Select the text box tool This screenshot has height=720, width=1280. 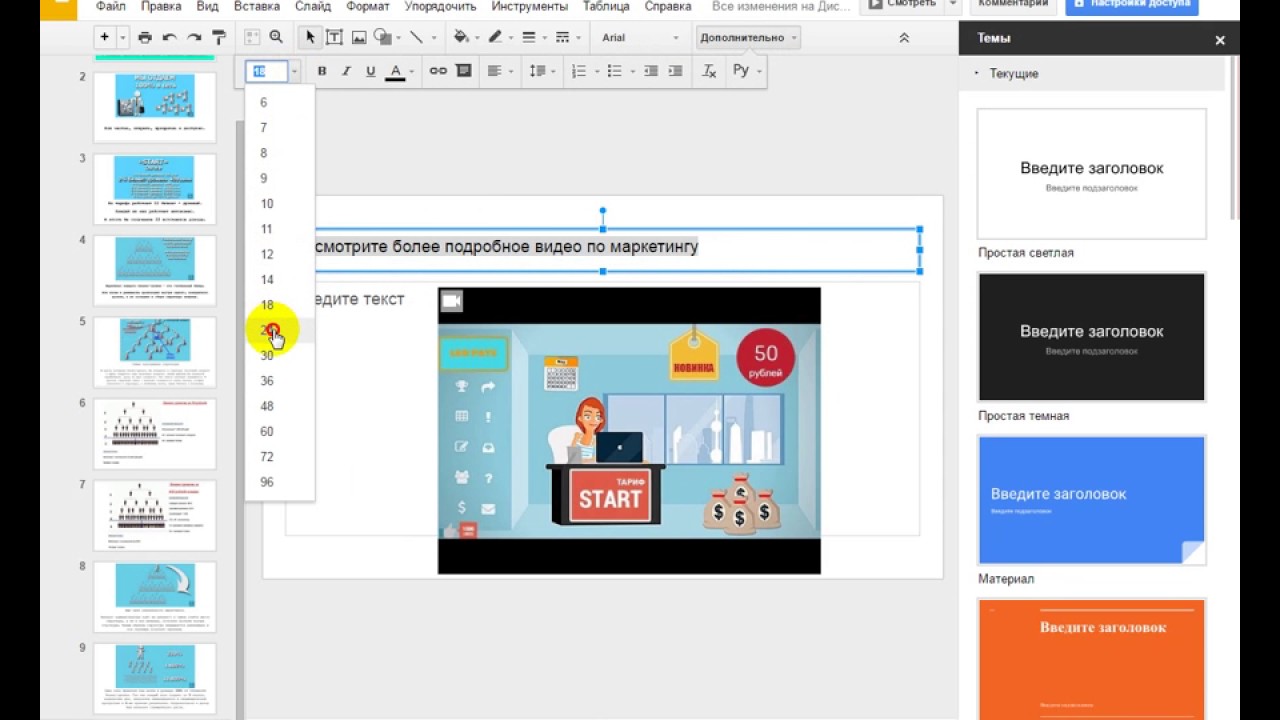334,38
